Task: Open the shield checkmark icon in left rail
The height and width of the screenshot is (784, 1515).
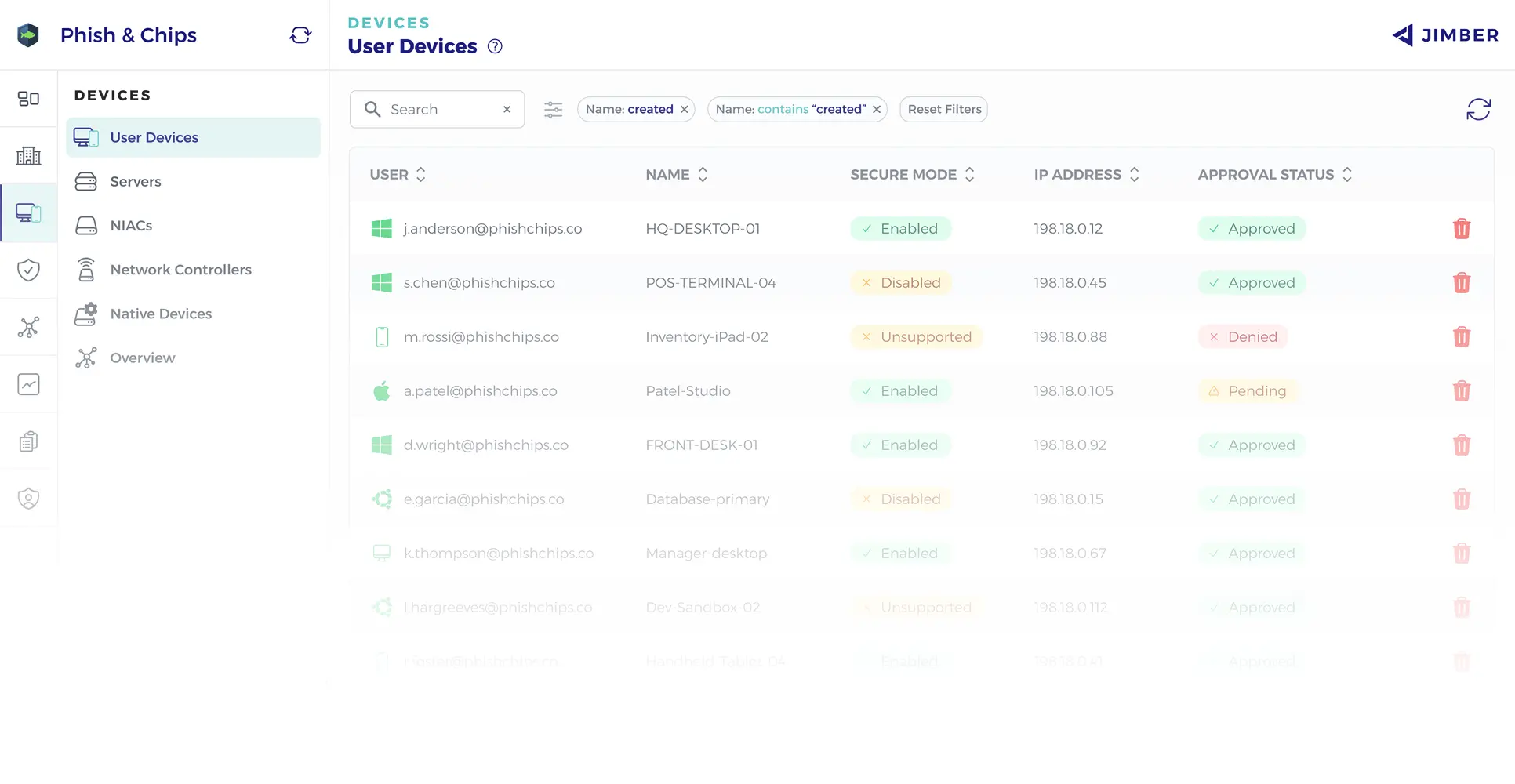Action: (x=28, y=270)
